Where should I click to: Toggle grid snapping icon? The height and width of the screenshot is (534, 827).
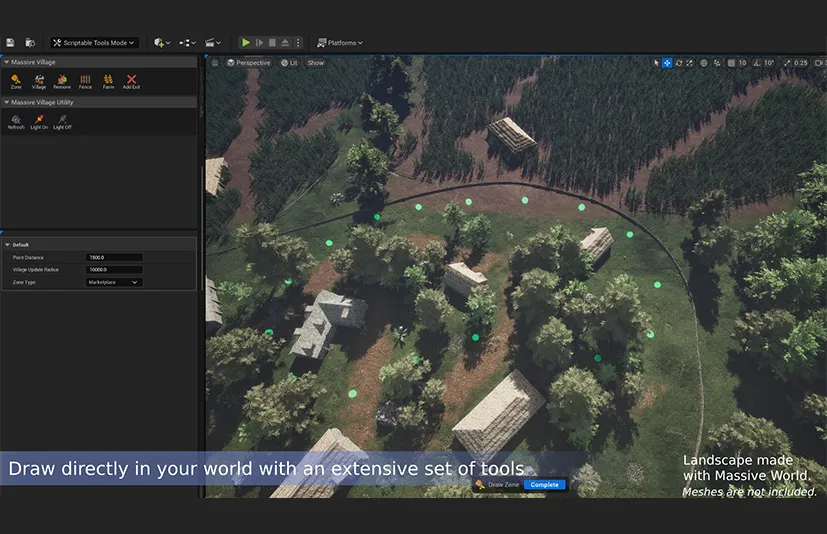coord(731,63)
